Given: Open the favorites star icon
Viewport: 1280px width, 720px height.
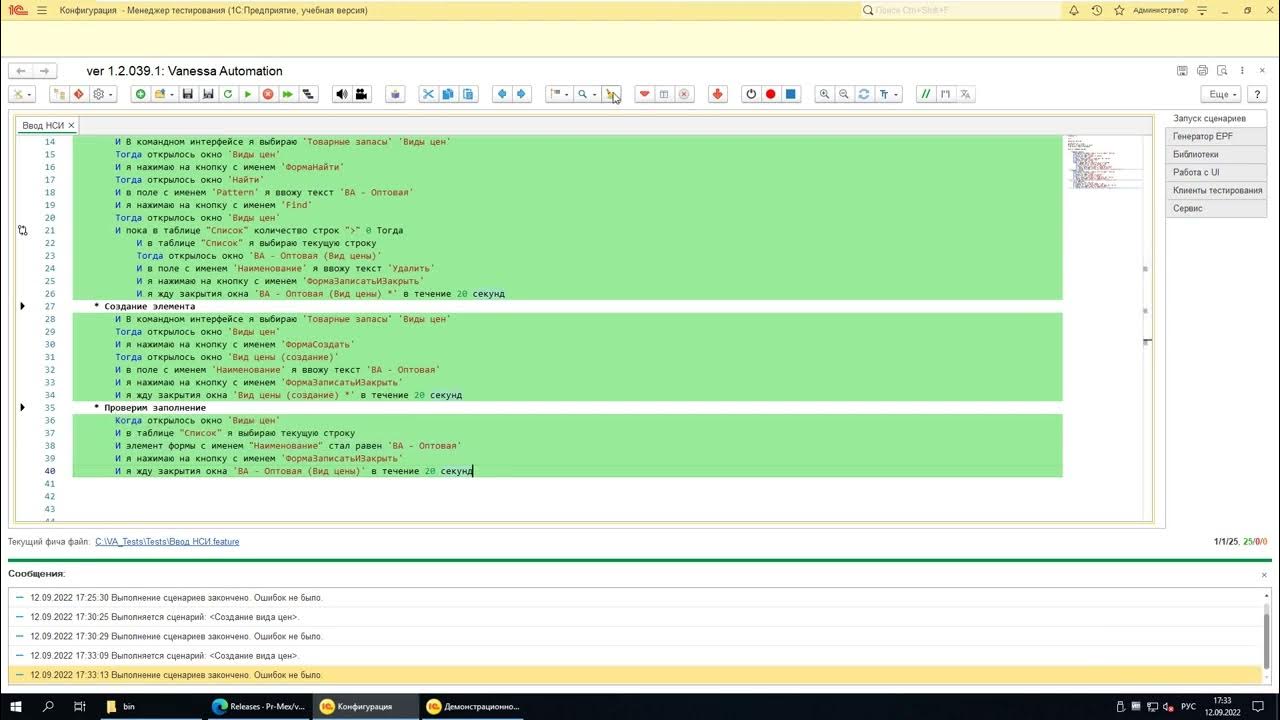Looking at the screenshot, I should click(x=1119, y=10).
